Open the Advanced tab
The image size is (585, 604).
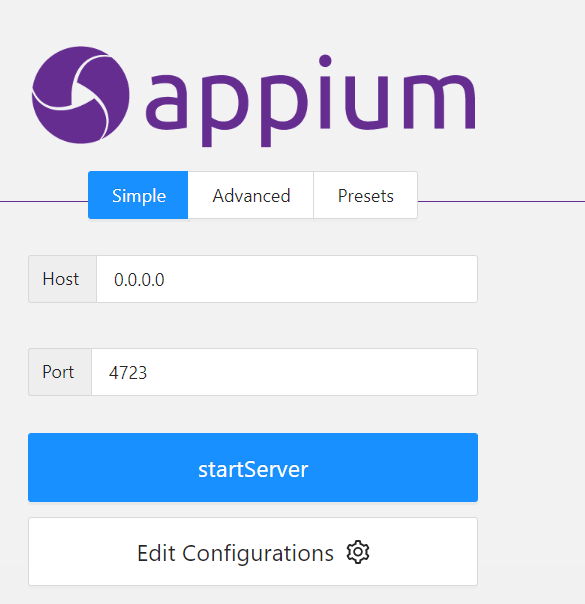pos(251,195)
